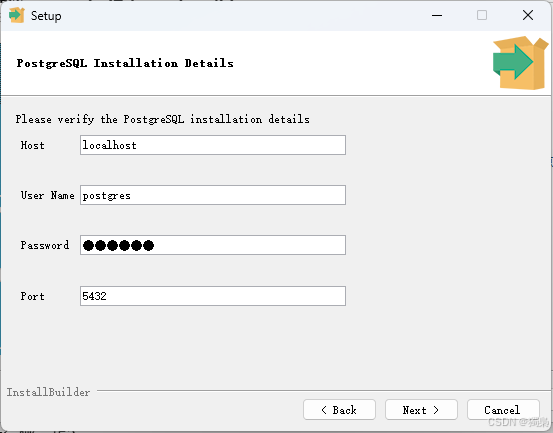Click the InstallBuilder text at bottom
Screen dimensions: 553x433
(48, 392)
